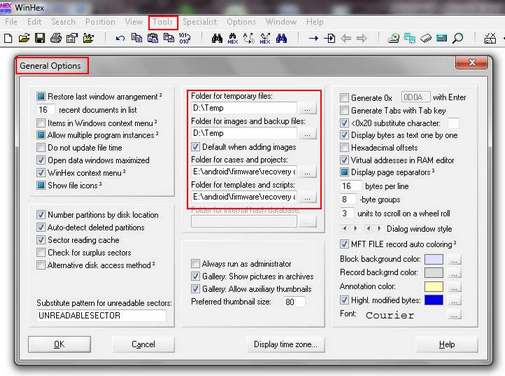This screenshot has width=505, height=376.
Task: Click the Copy block toolbar icon
Action: [x=136, y=38]
